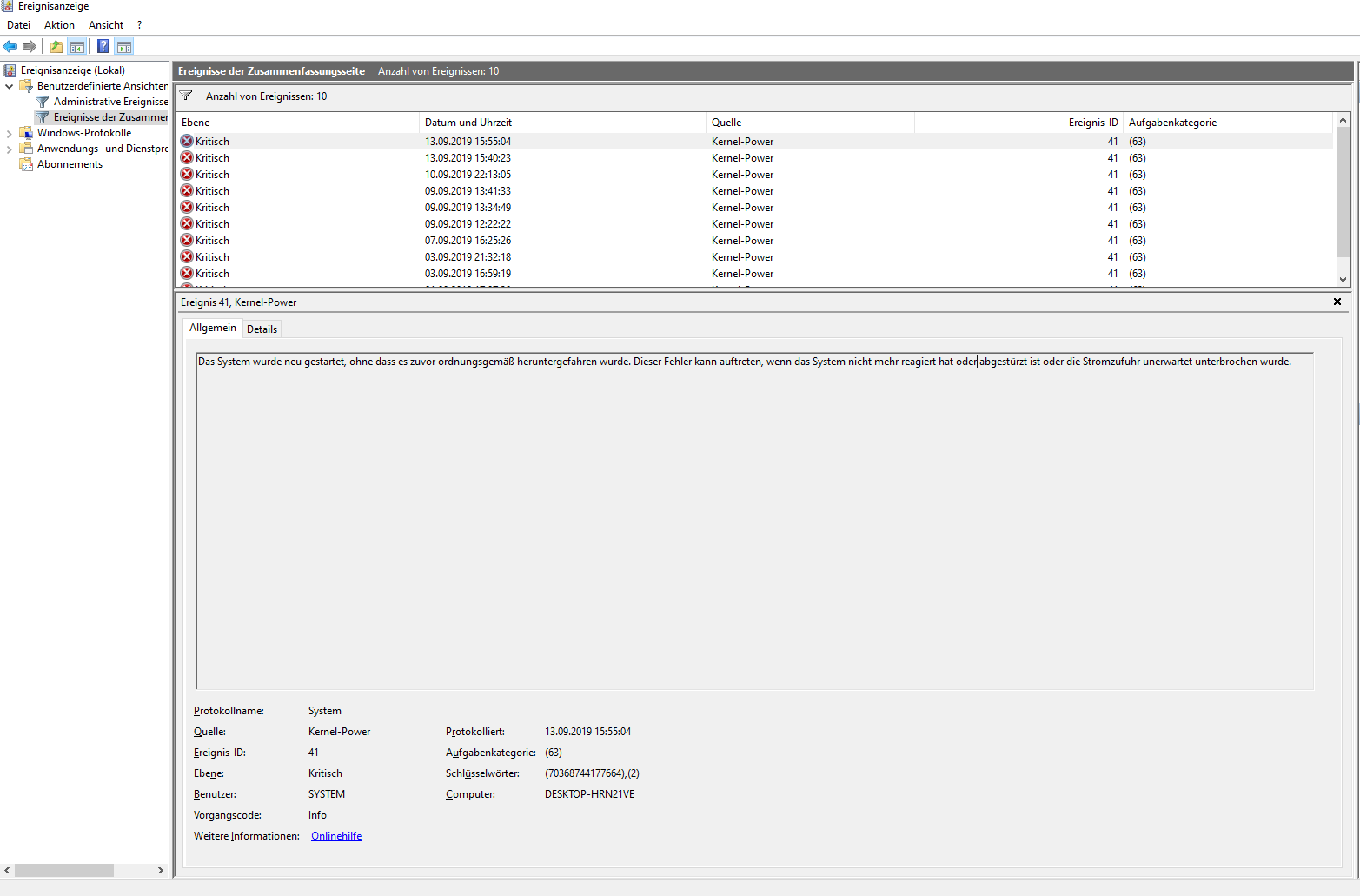1360x896 pixels.
Task: Click Benutzerdefinierte Ansichten folder icon
Action: click(26, 86)
